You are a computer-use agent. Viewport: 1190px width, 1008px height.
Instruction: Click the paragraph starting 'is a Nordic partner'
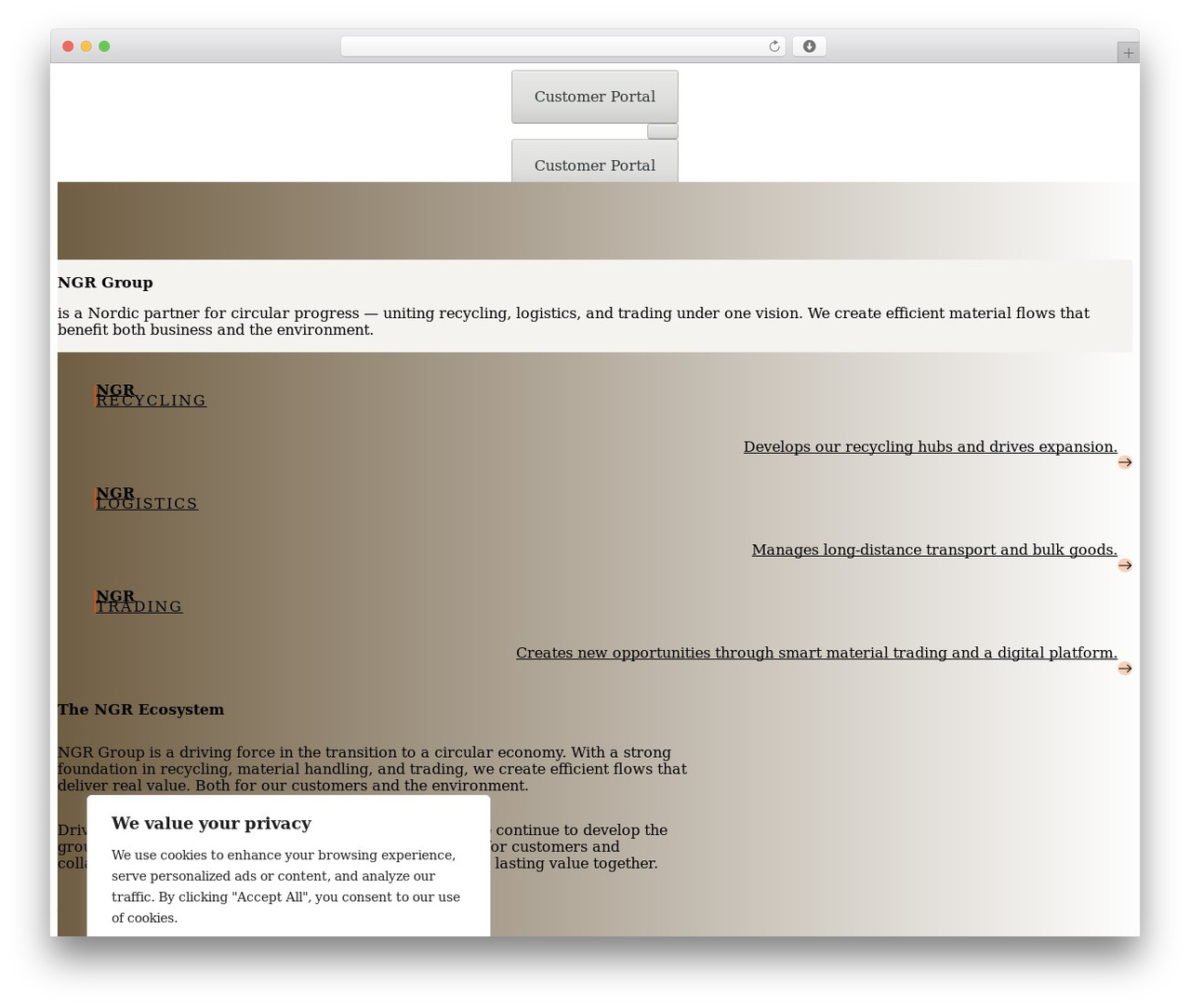pos(574,322)
